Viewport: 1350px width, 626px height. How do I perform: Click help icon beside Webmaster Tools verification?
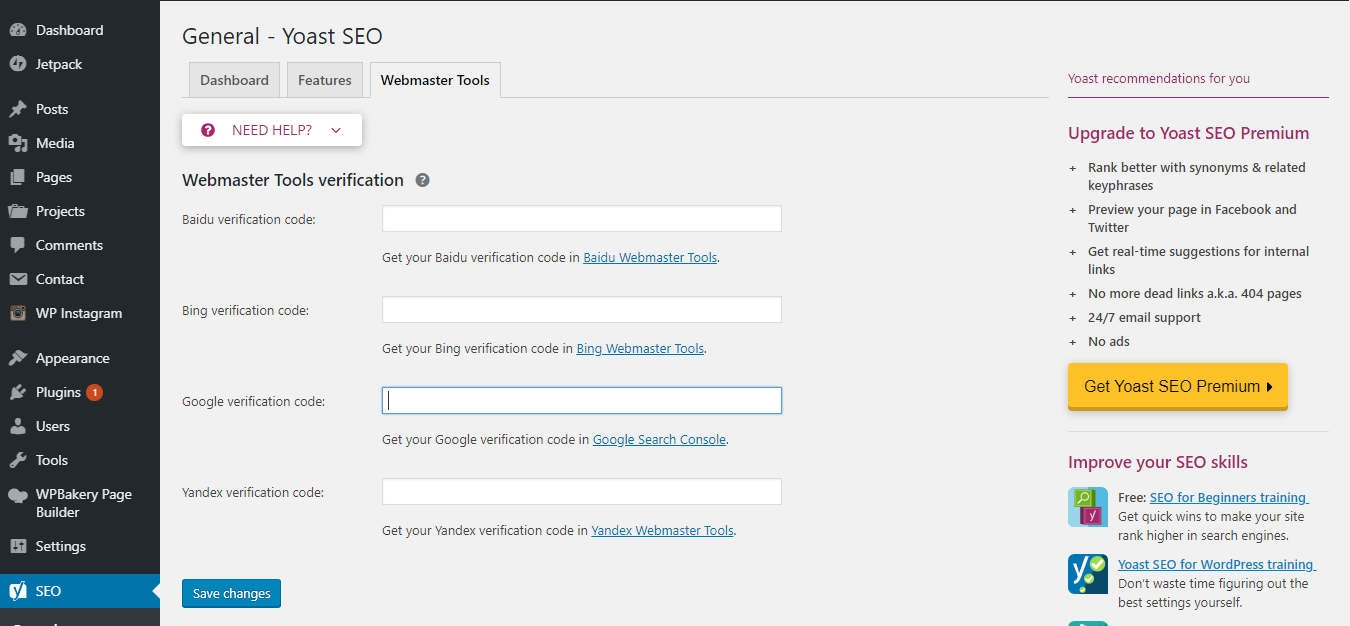[423, 180]
